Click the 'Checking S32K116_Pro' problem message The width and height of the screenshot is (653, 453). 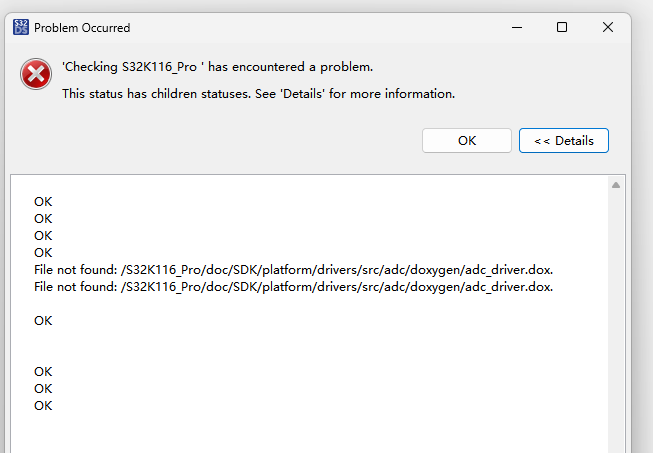click(217, 67)
